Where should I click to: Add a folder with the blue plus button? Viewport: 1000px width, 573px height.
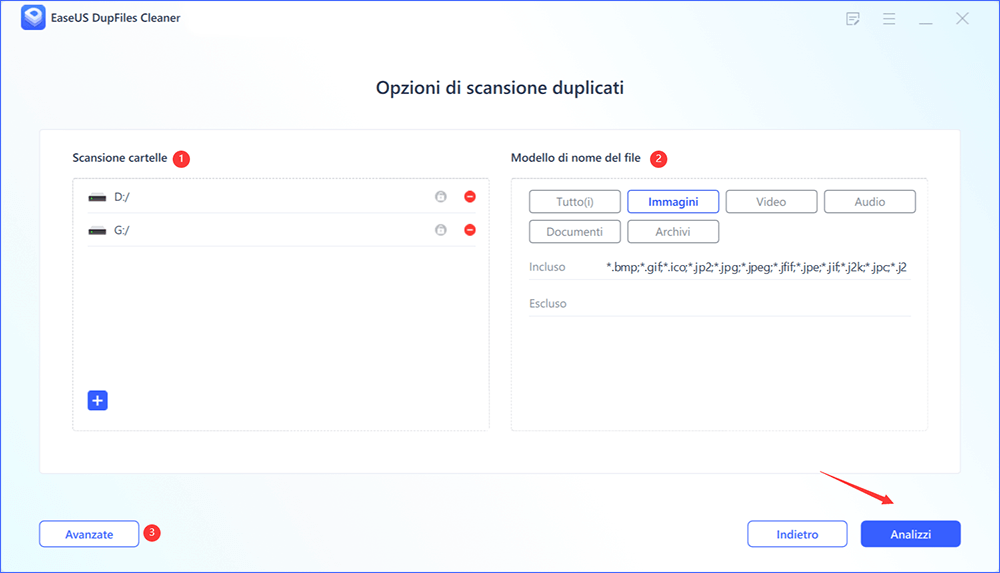pos(97,400)
